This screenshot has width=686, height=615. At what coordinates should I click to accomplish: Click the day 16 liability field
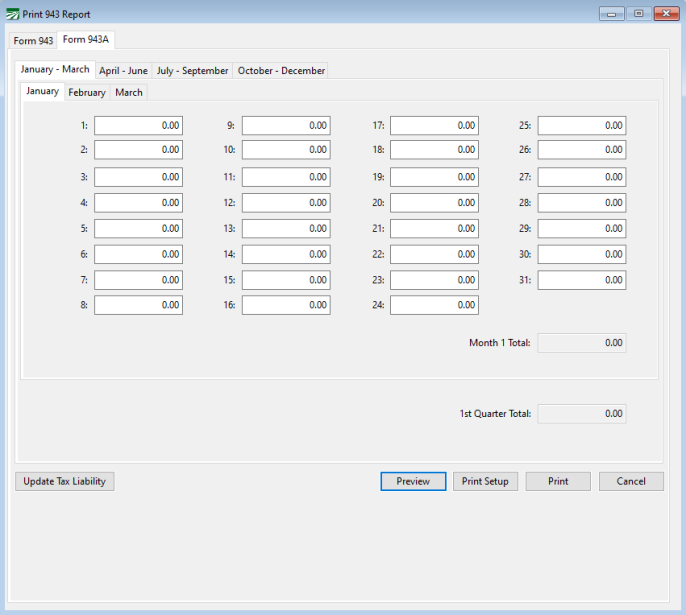point(286,305)
